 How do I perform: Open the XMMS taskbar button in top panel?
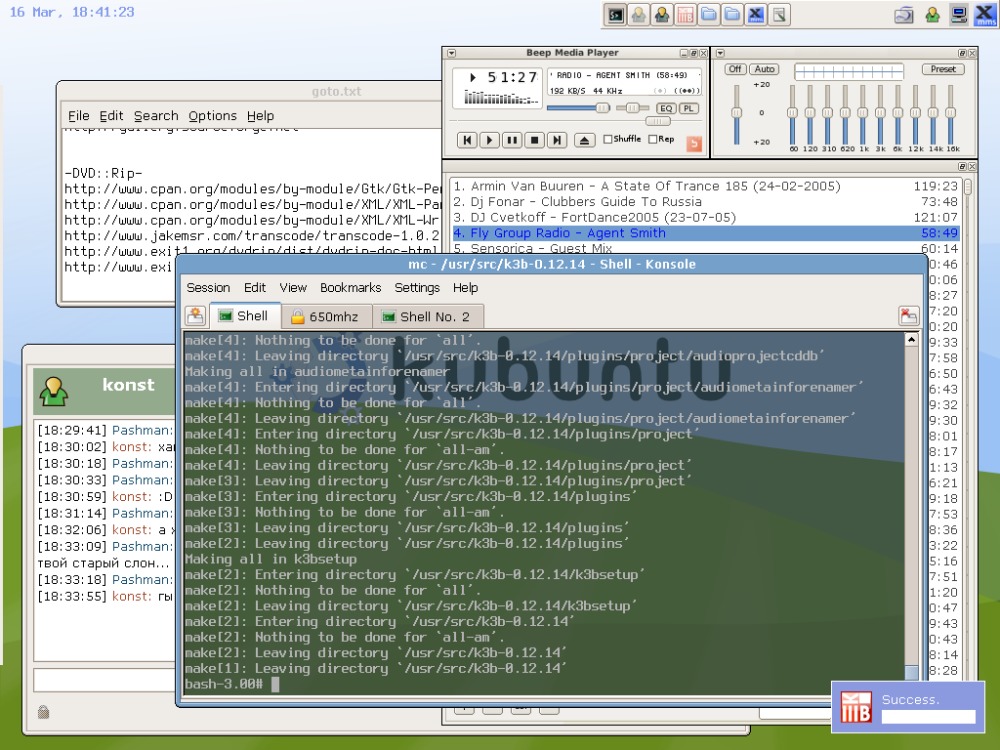(756, 15)
